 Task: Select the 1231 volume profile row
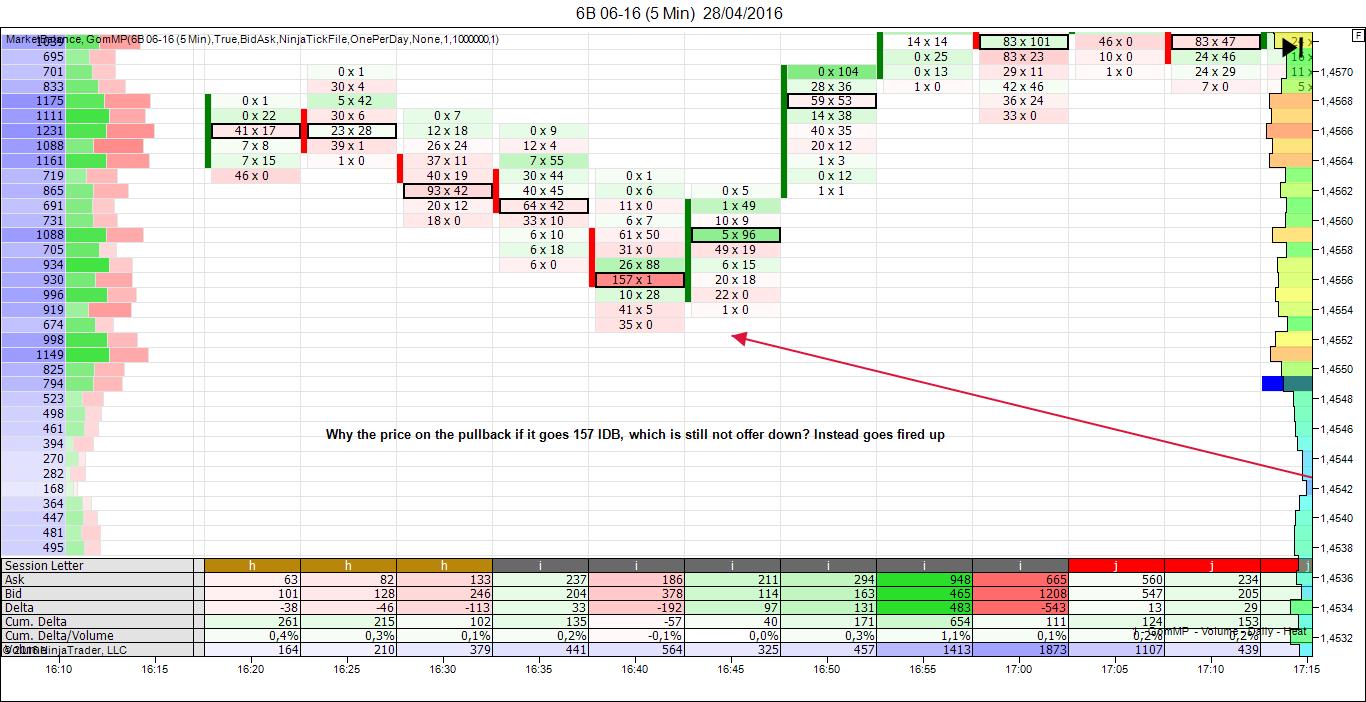coord(79,131)
